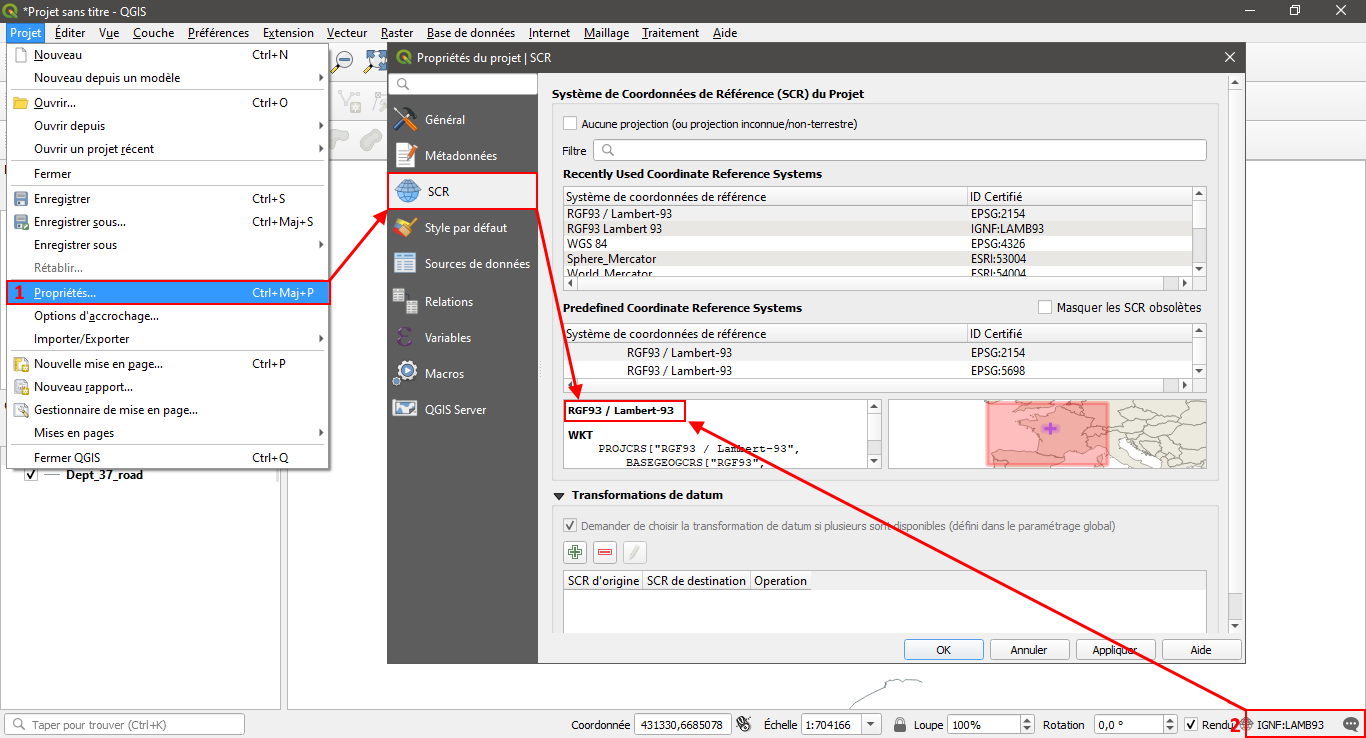Toggle the Rendu checkbox in status bar
Screen dimensions: 1366x738
point(1190,724)
